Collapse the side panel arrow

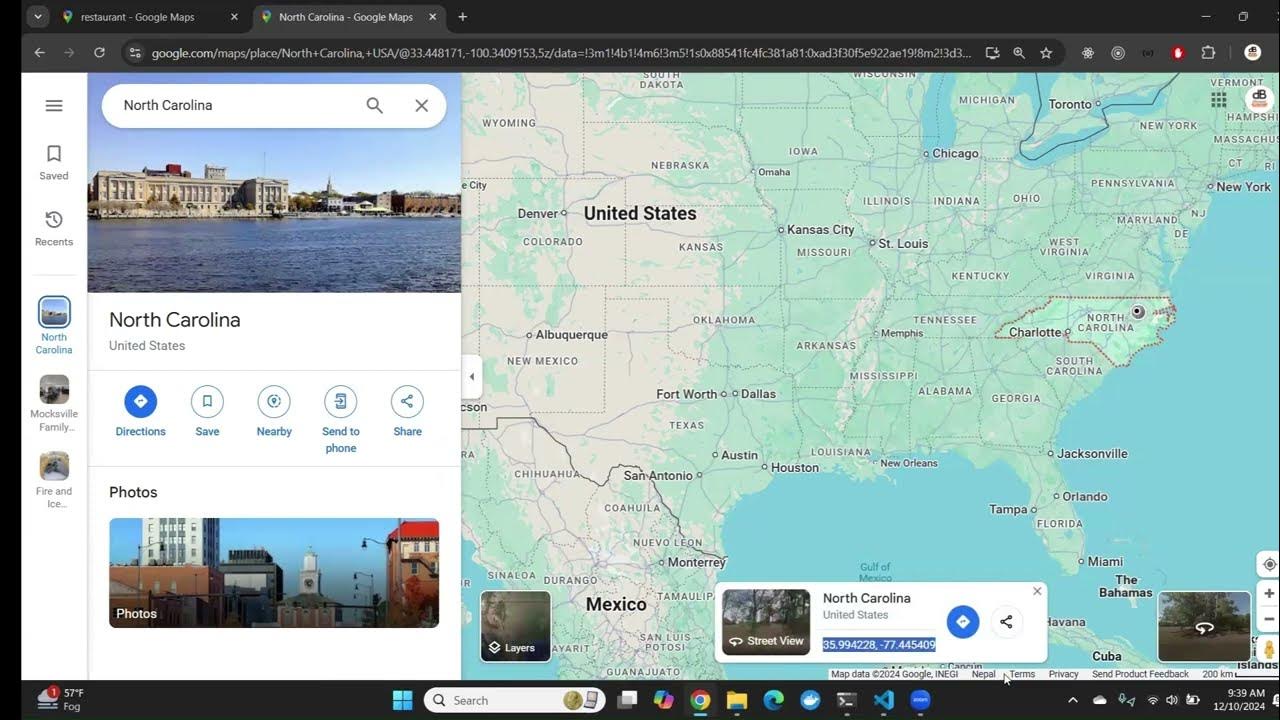click(472, 377)
